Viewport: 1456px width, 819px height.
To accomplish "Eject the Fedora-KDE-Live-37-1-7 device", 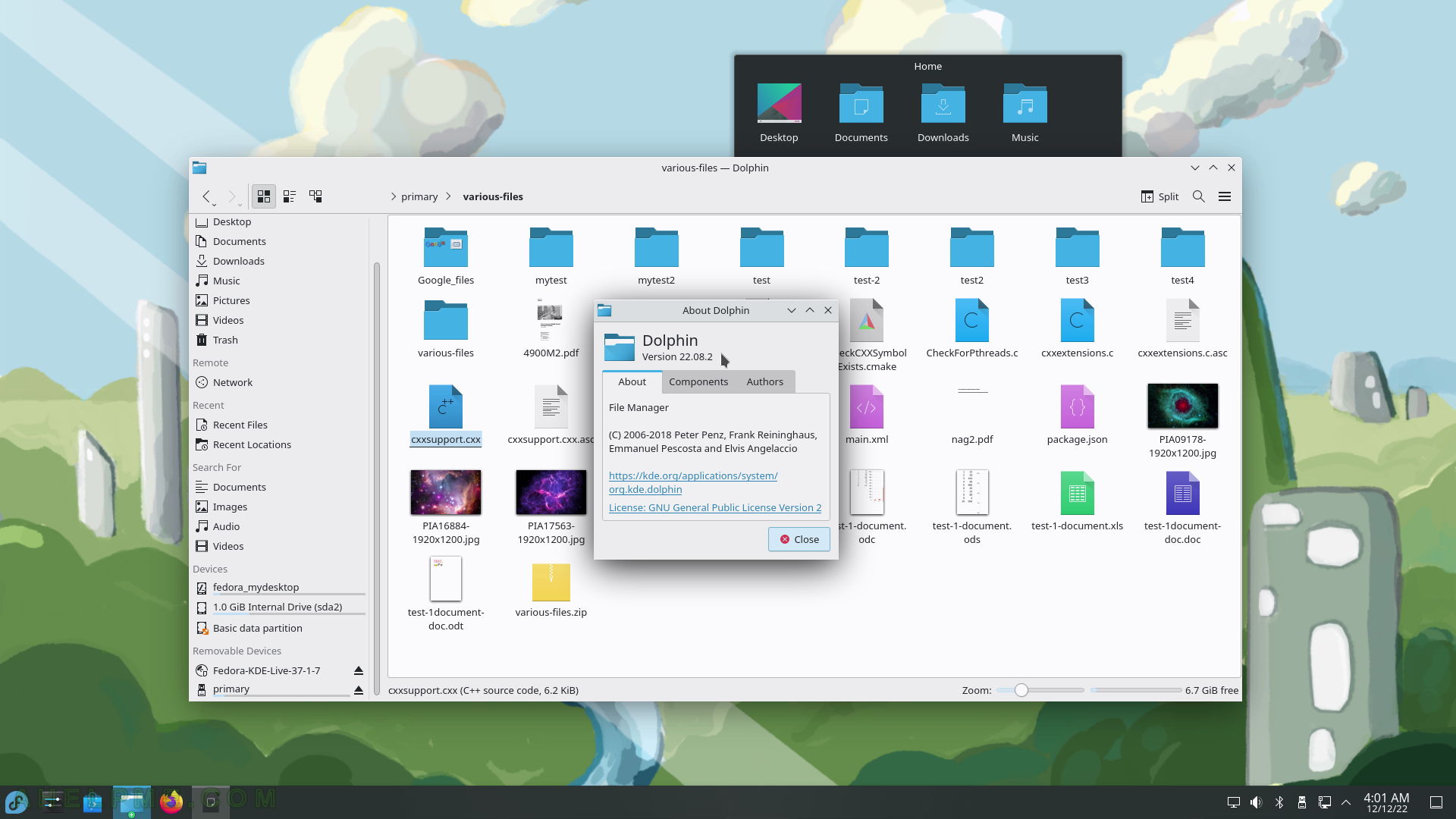I will coord(359,670).
